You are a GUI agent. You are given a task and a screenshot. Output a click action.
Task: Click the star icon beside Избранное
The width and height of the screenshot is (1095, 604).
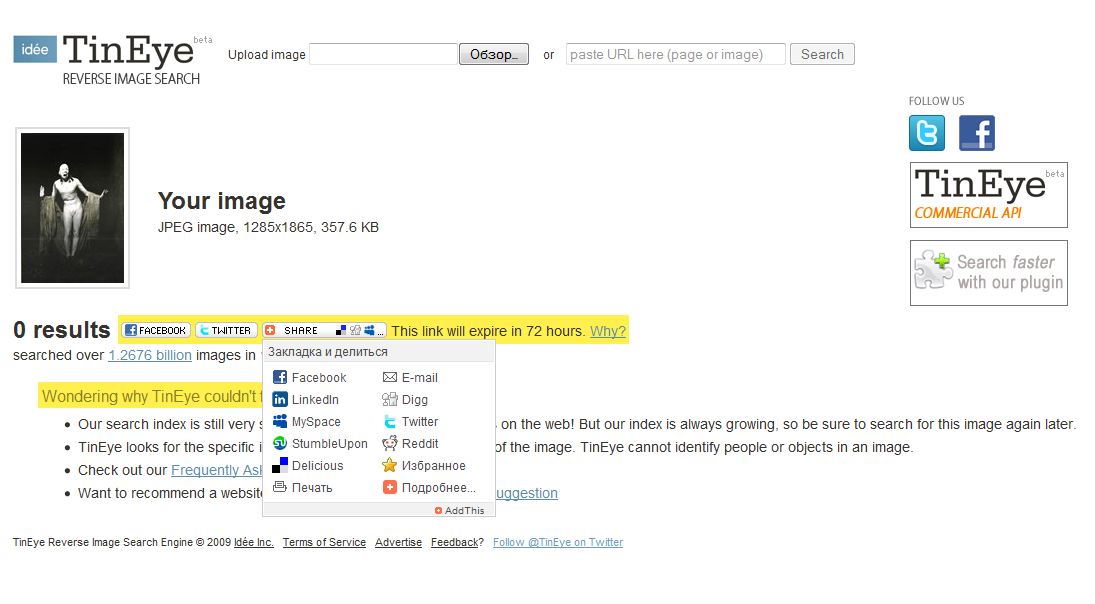tap(390, 465)
